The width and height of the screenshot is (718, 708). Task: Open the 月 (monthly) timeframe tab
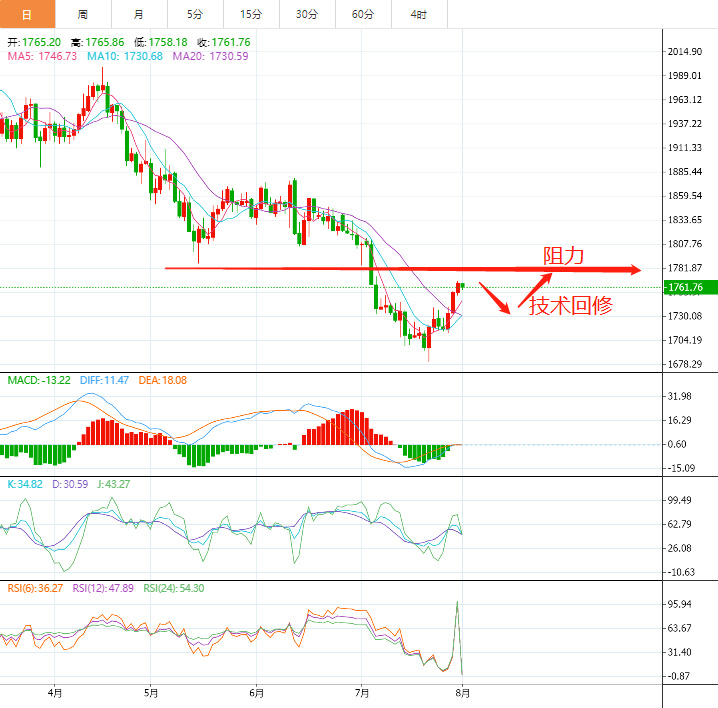(x=138, y=15)
